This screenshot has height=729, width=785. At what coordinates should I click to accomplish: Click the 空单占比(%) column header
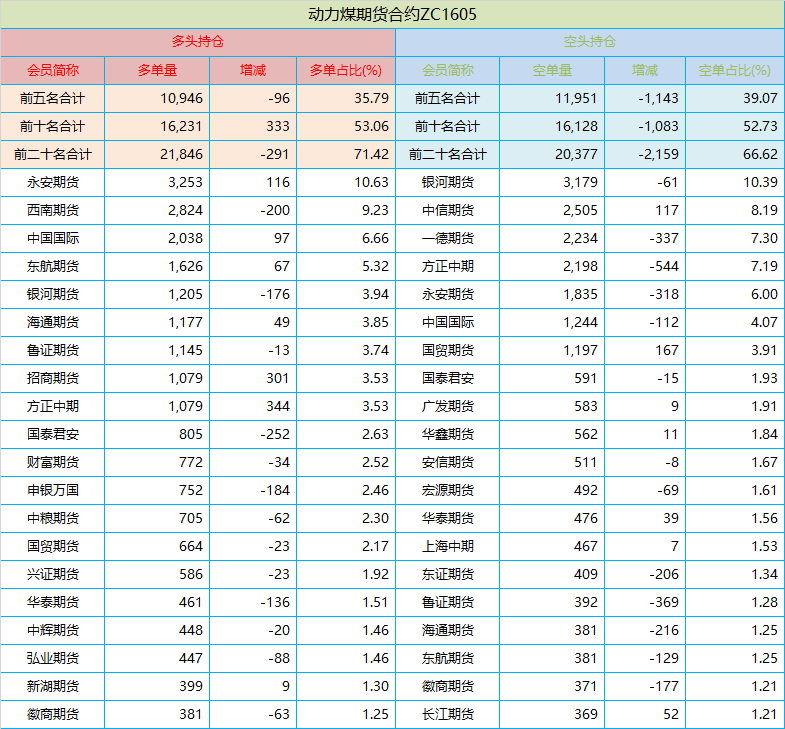[x=734, y=70]
